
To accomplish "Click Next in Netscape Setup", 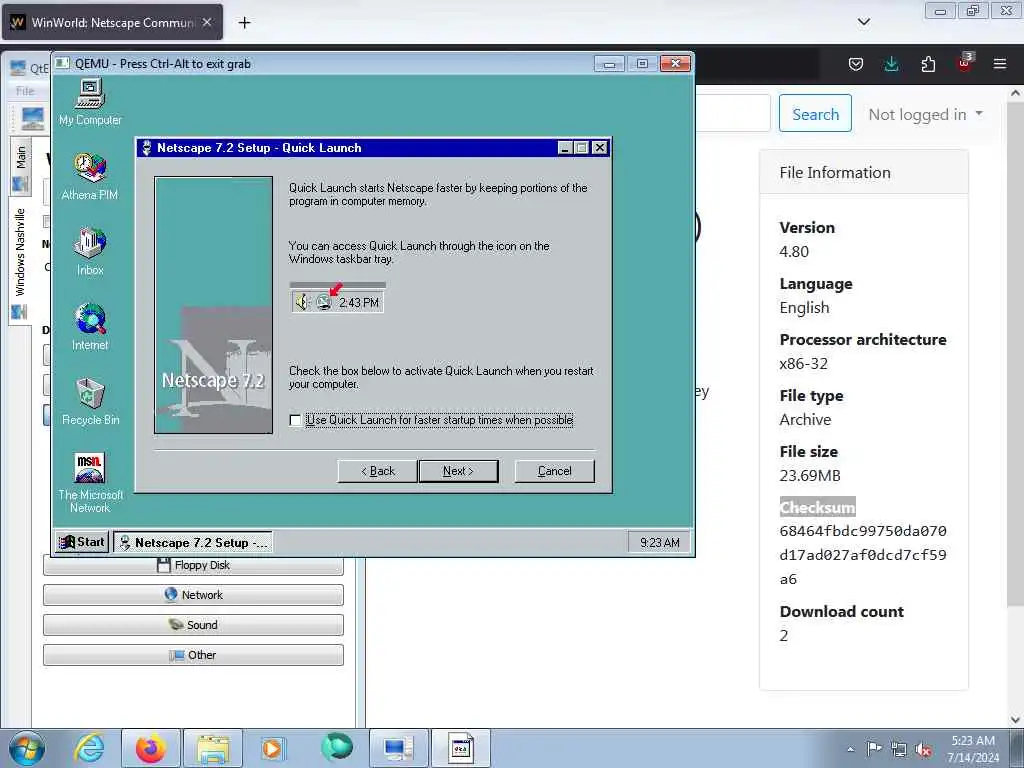I will 458,471.
